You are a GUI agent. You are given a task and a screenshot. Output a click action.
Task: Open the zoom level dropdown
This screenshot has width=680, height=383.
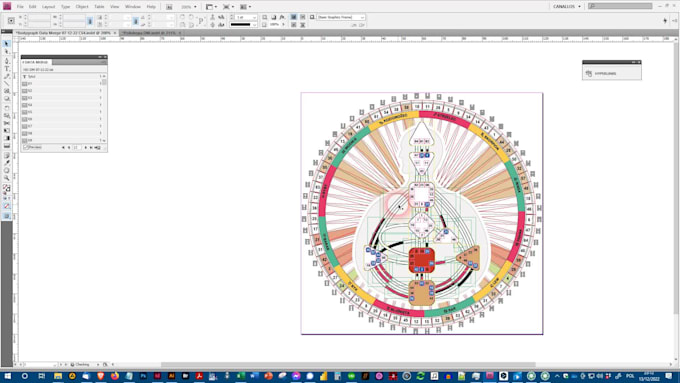[x=195, y=7]
